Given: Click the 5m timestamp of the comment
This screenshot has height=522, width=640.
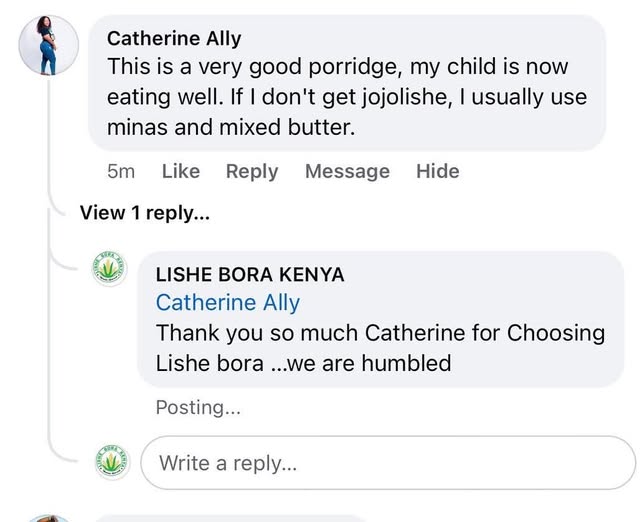Looking at the screenshot, I should pyautogui.click(x=120, y=171).
